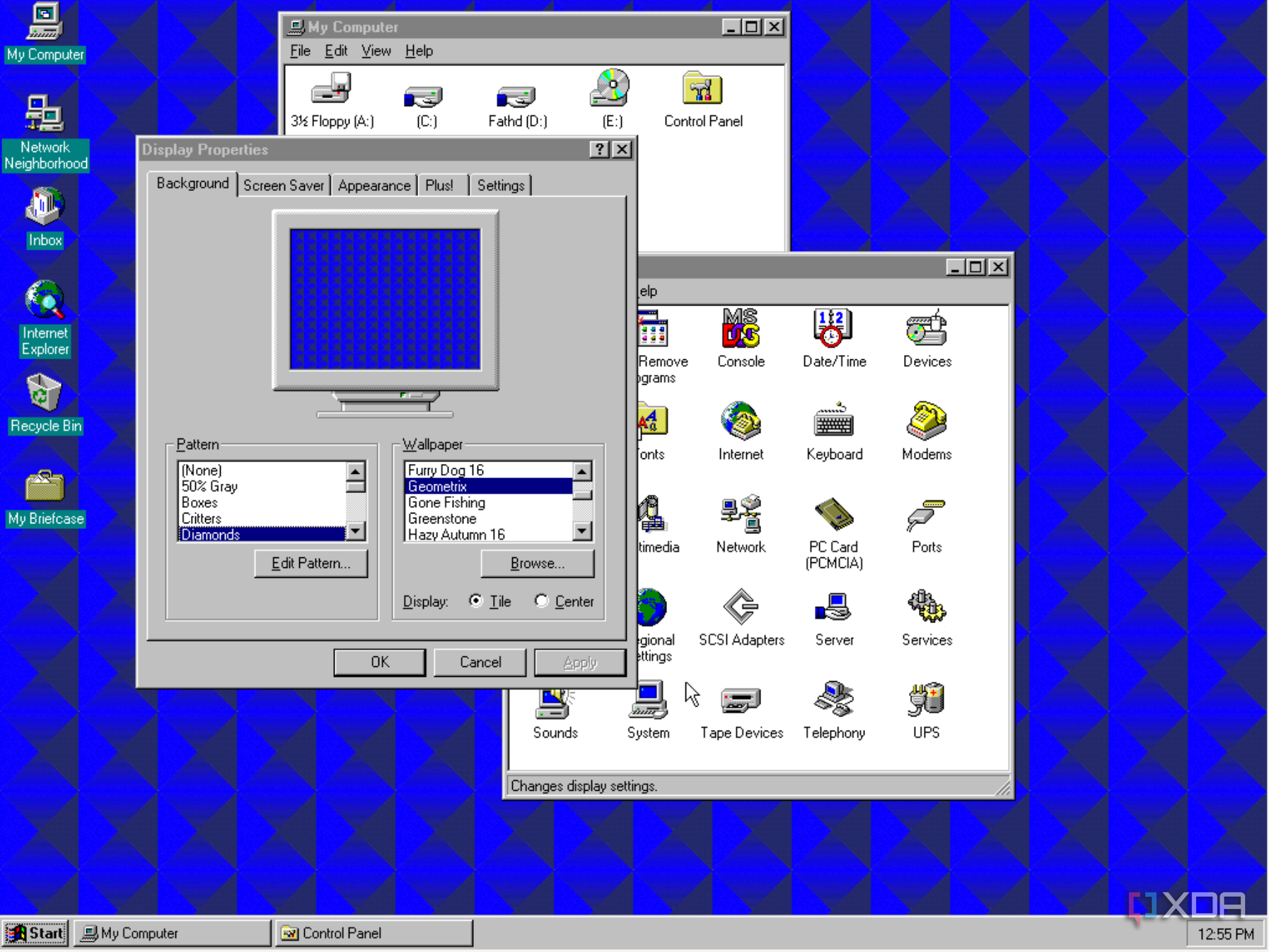Open the Start menu button

(x=35, y=933)
